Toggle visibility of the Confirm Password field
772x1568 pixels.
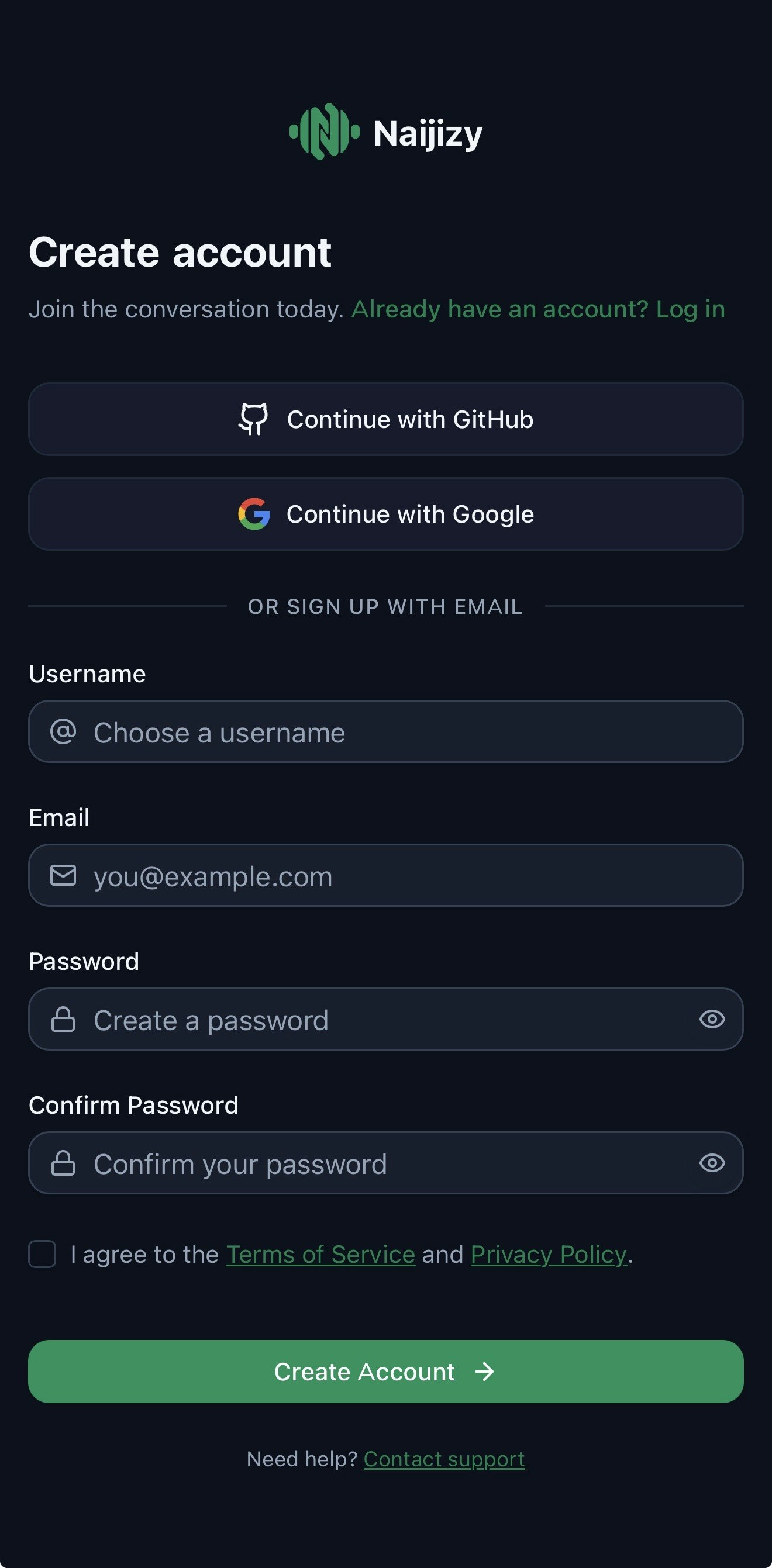tap(712, 1163)
